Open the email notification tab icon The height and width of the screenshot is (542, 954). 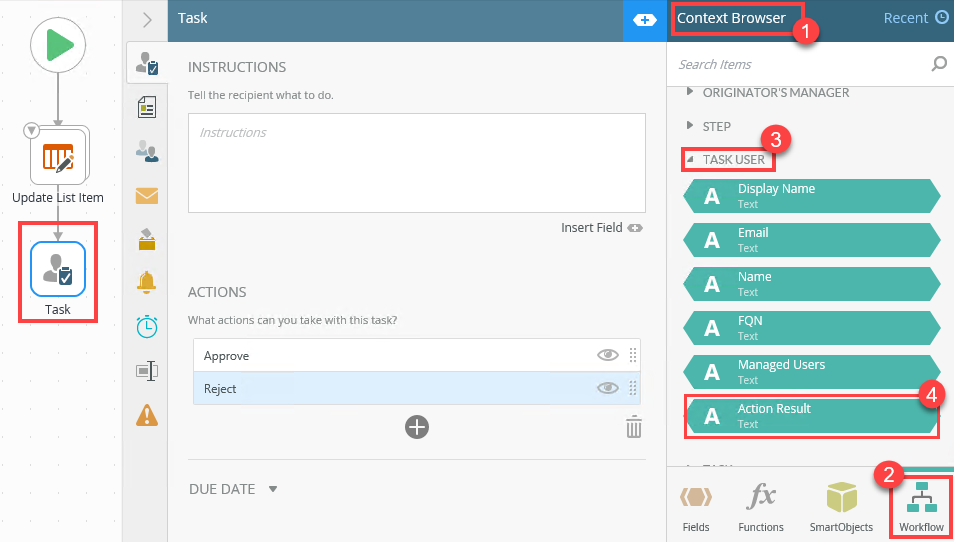[148, 195]
